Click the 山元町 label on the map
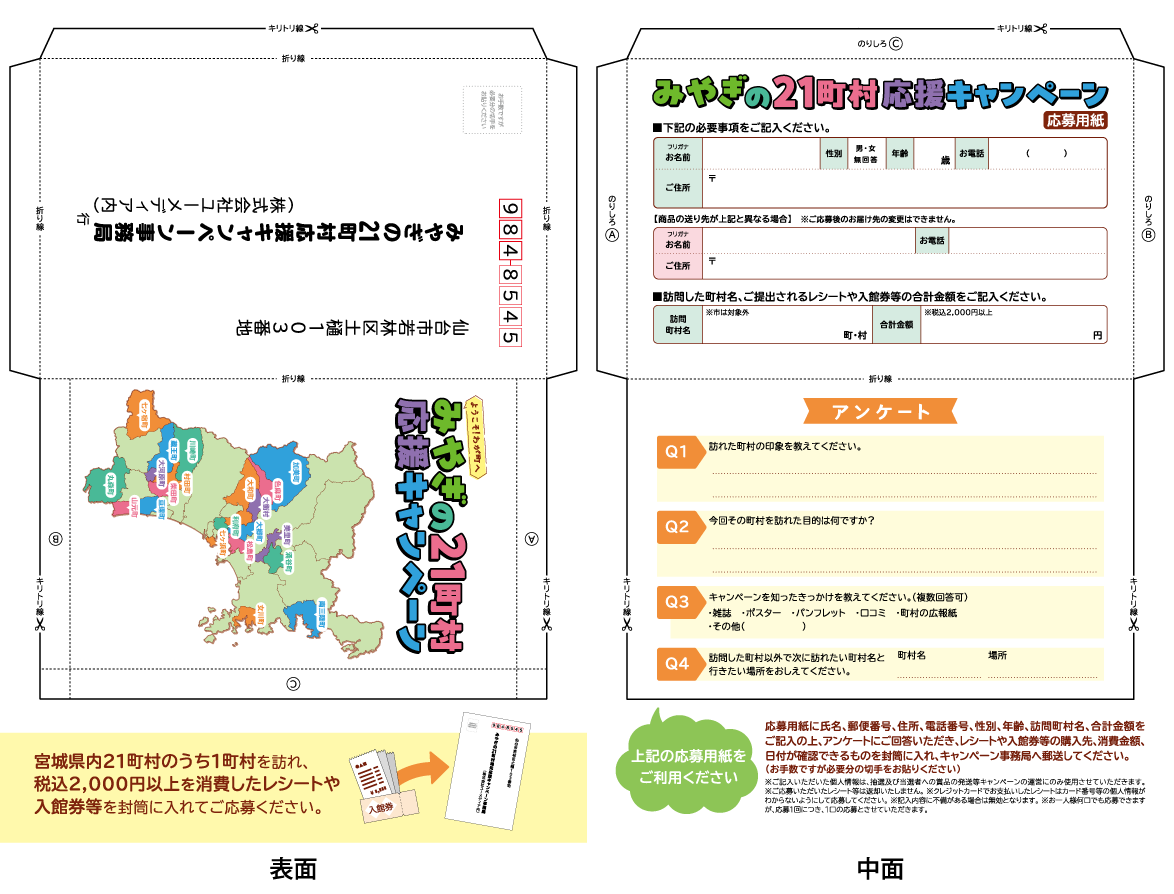The width and height of the screenshot is (1174, 894). [134, 507]
